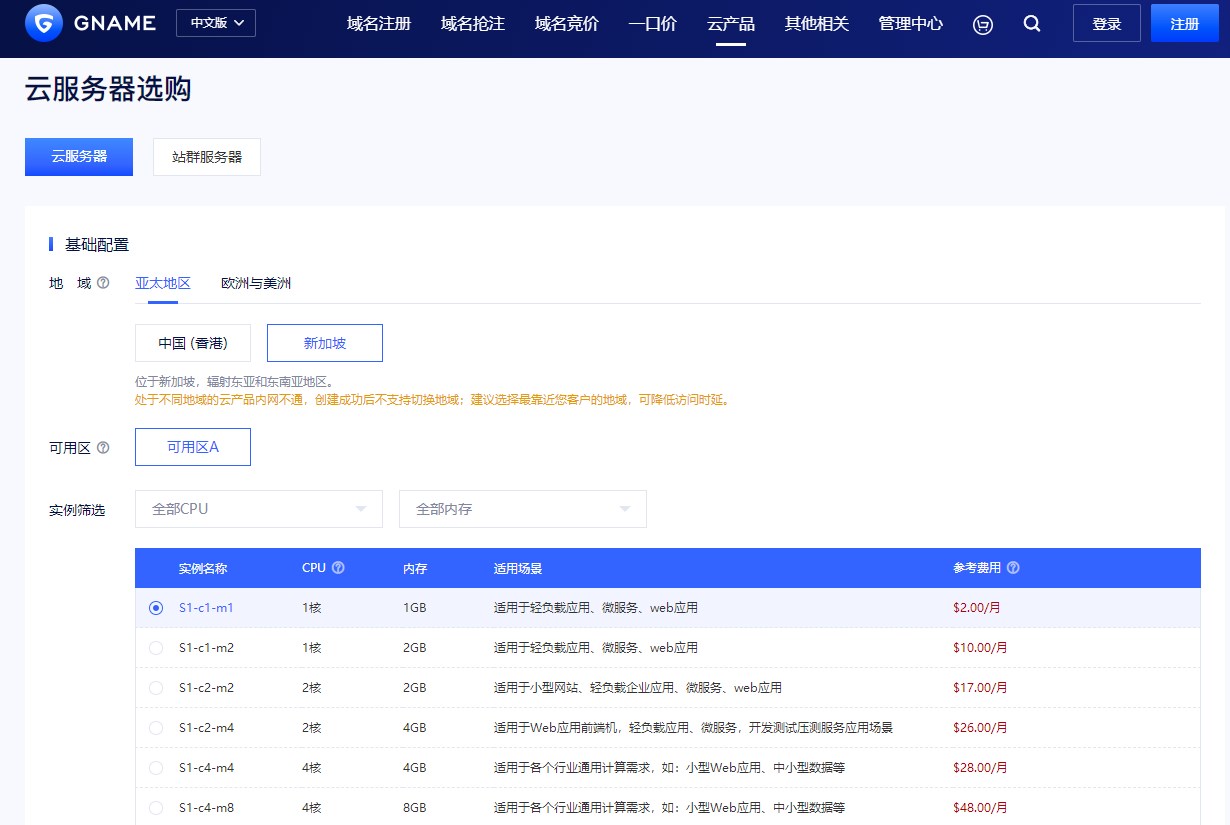Image resolution: width=1230 pixels, height=825 pixels.
Task: Switch to the 站群服务器 tab
Action: (x=206, y=157)
